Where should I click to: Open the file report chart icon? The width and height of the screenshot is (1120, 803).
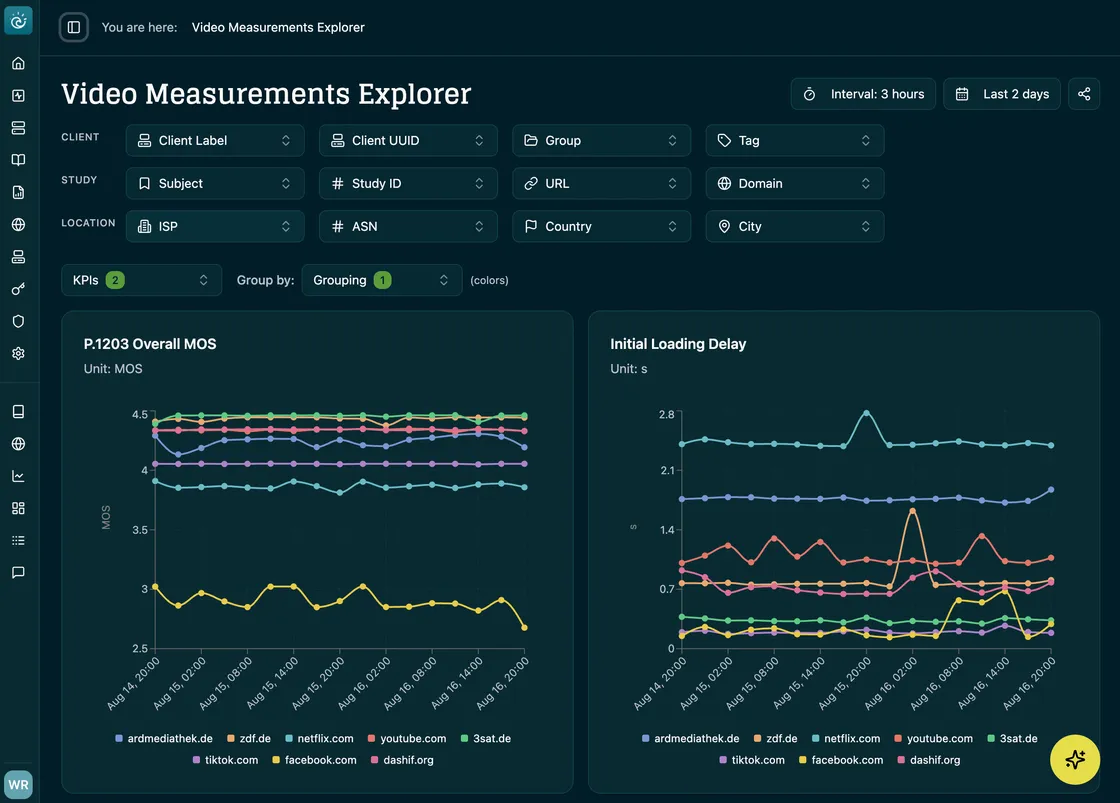[x=19, y=192]
